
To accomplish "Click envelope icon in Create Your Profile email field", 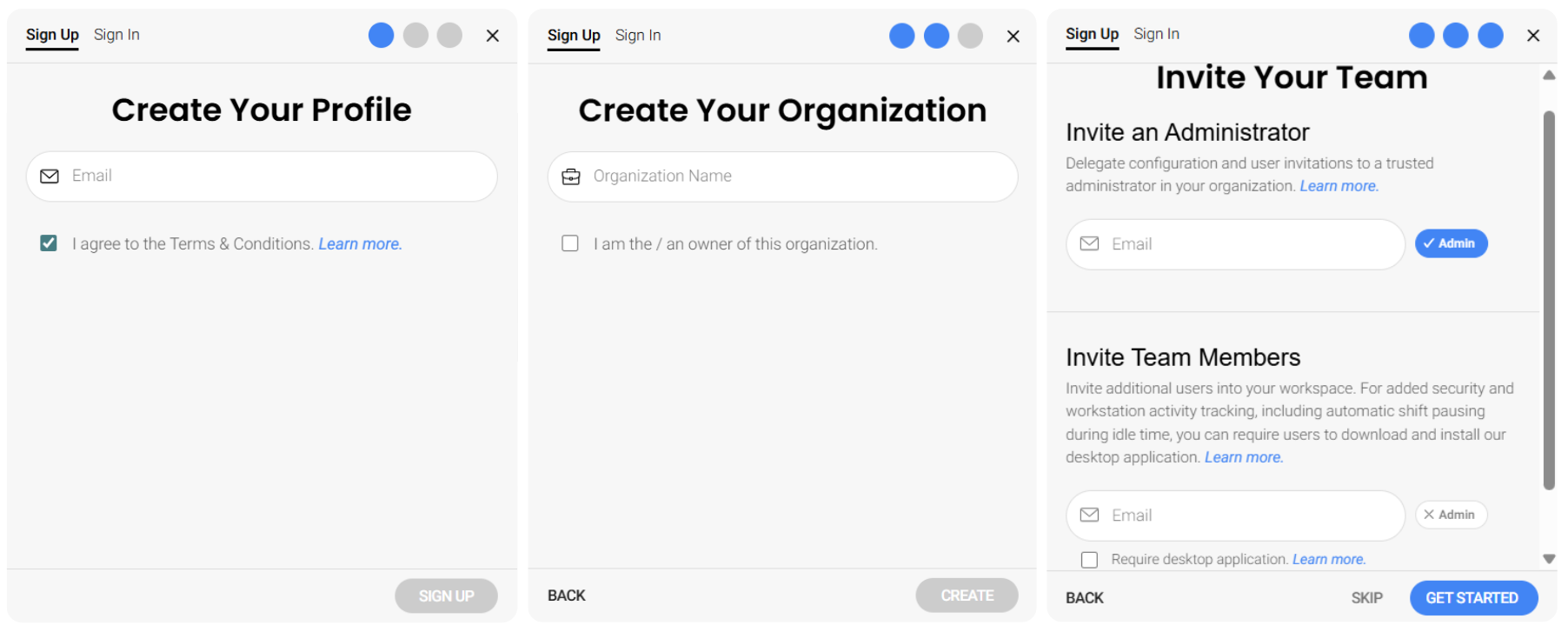I will pyautogui.click(x=50, y=176).
